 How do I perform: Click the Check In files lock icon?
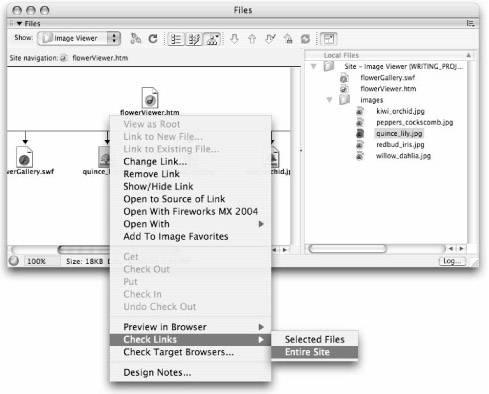point(288,39)
